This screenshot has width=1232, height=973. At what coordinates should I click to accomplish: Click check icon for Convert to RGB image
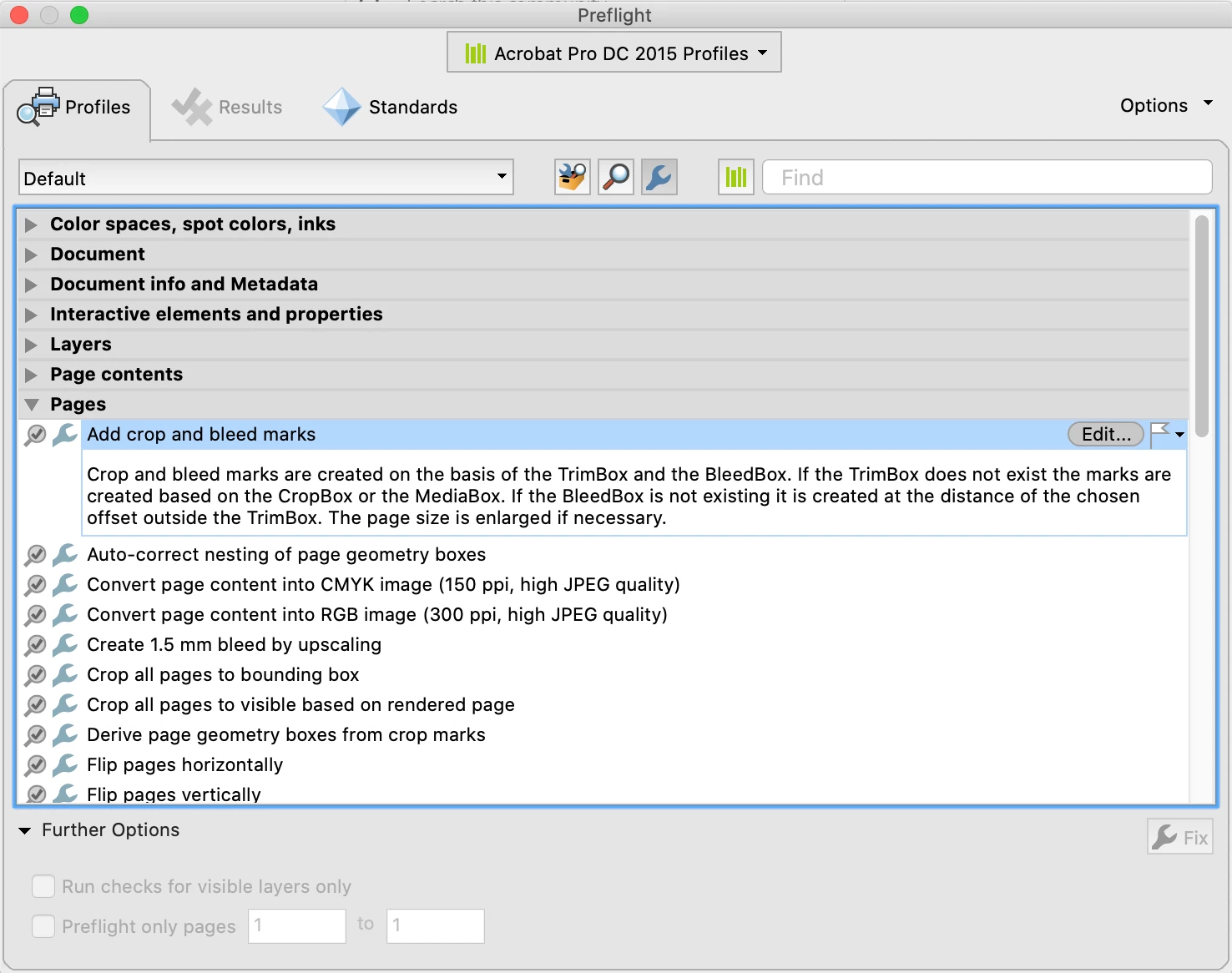coord(35,615)
